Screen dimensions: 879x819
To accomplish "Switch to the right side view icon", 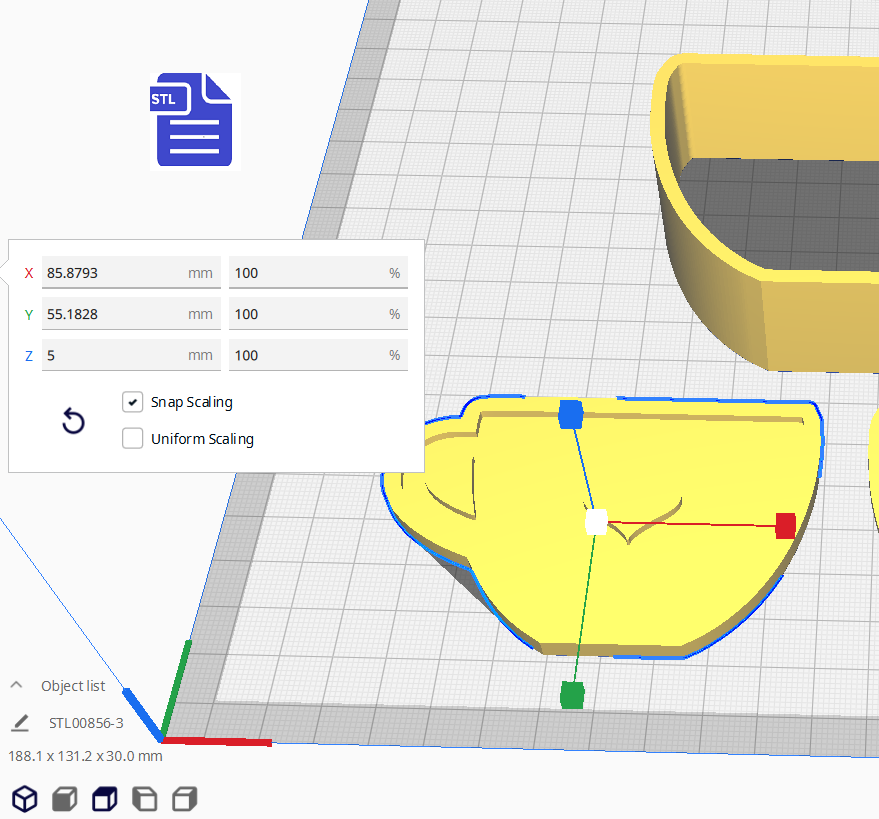I will (x=184, y=798).
